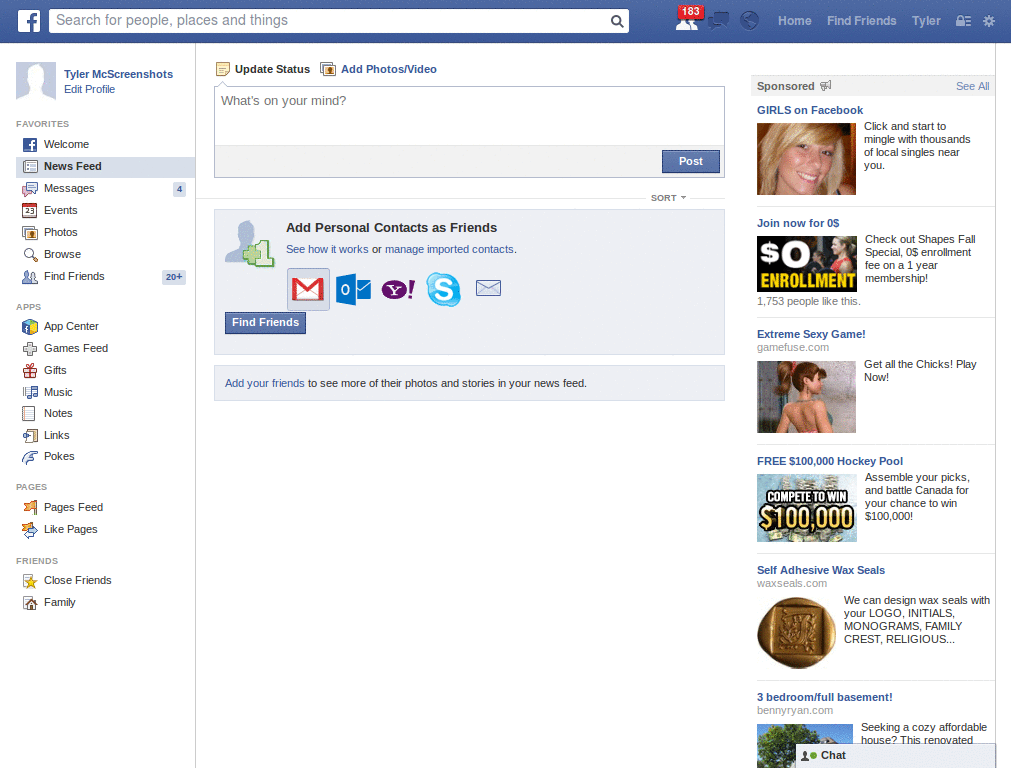Click the App Center icon
The height and width of the screenshot is (768, 1024).
coord(30,327)
